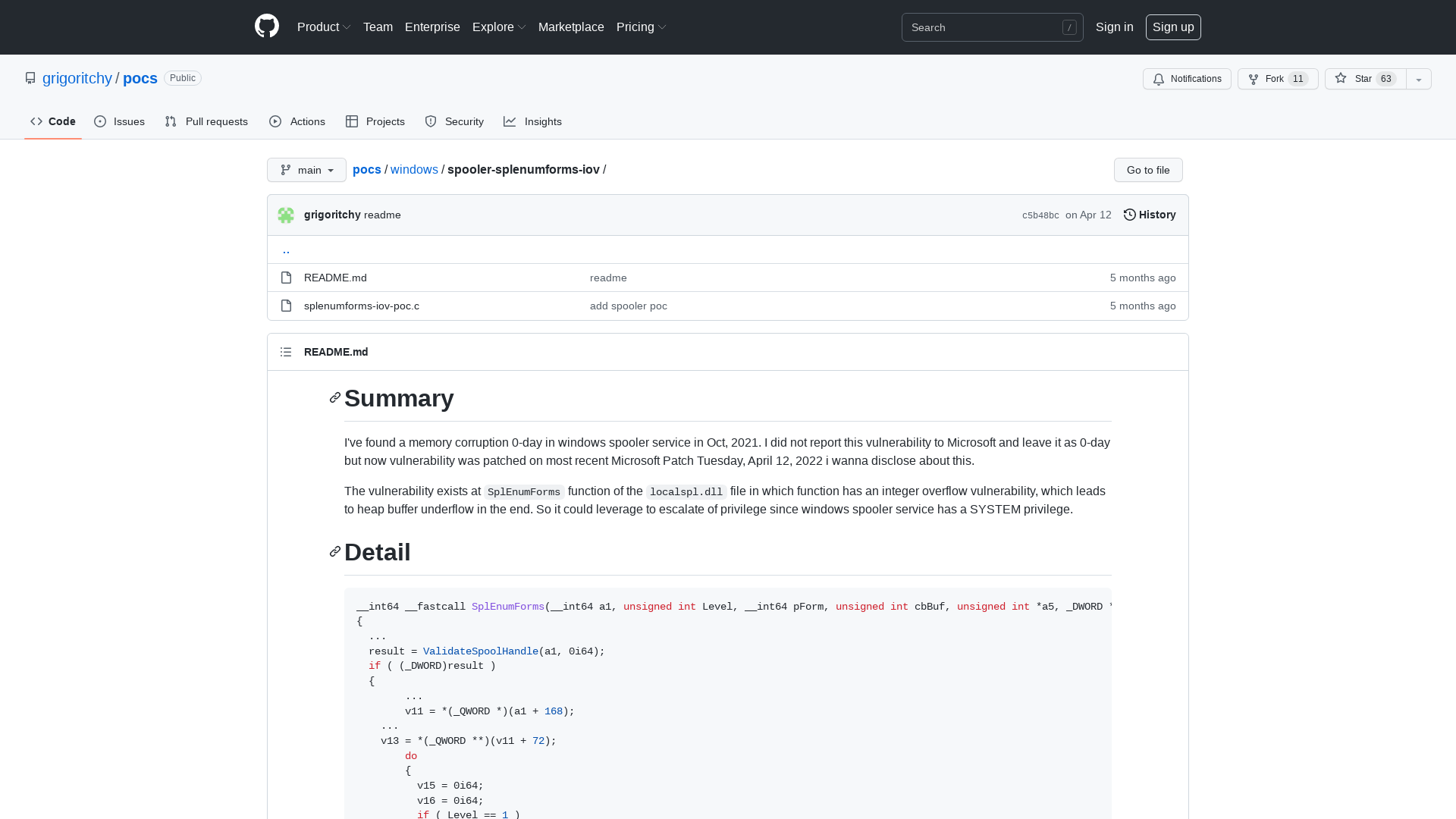Click the Summary heading anchor link icon
This screenshot has height=819, width=1456.
(x=335, y=398)
